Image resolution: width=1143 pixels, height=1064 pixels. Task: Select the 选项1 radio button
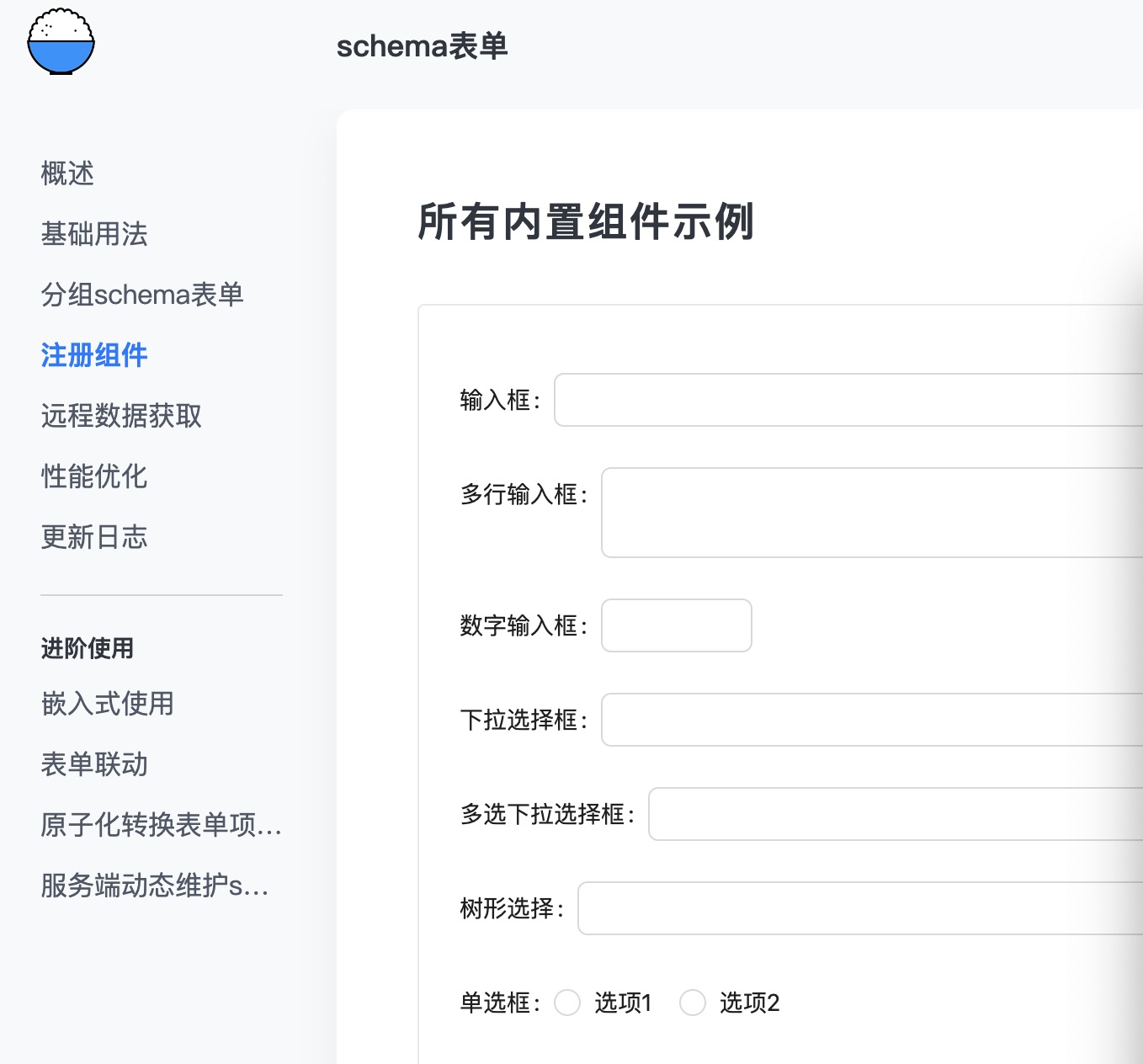point(567,1003)
